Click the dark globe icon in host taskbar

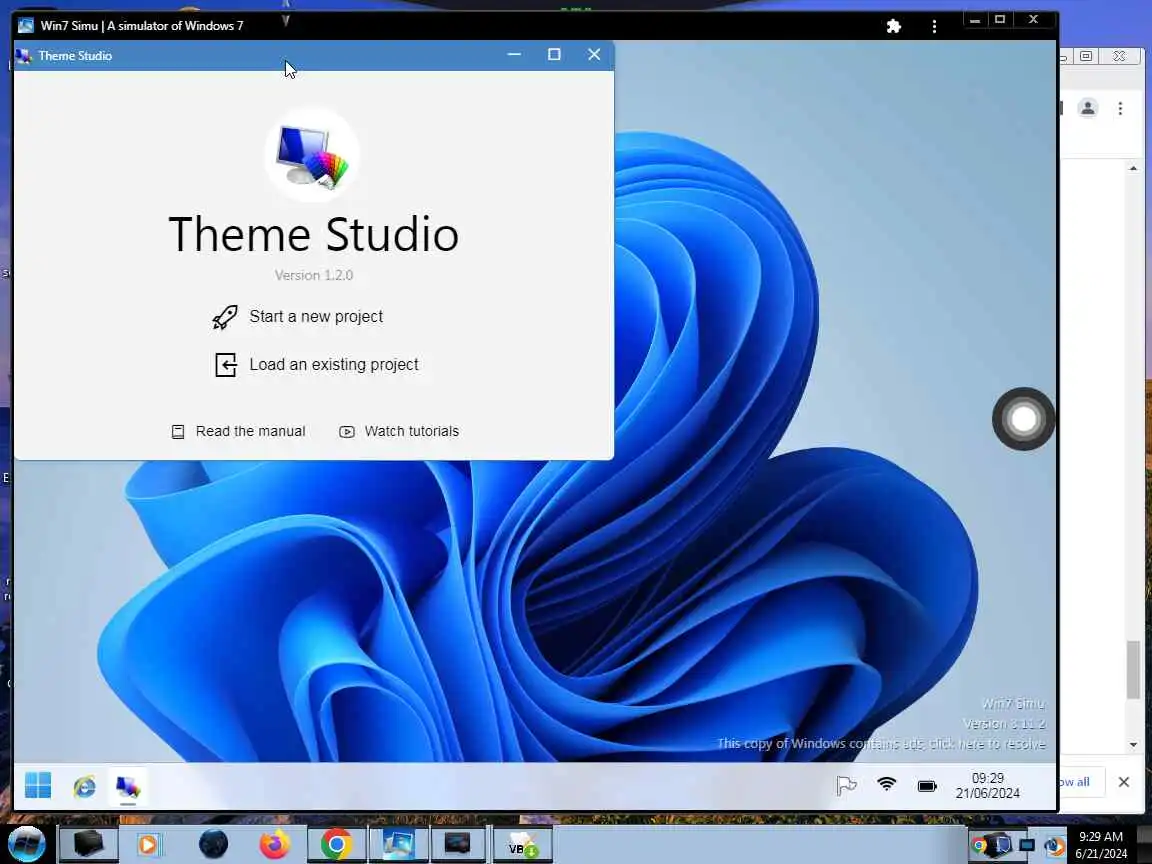[213, 844]
